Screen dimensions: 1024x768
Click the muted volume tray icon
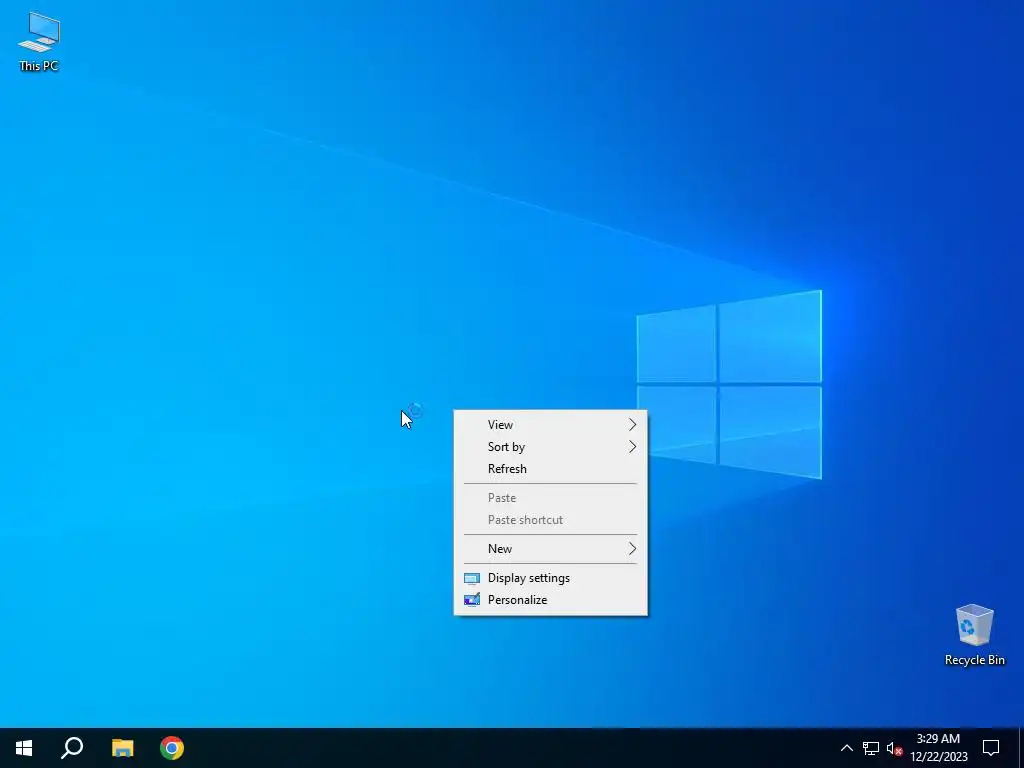pyautogui.click(x=894, y=748)
